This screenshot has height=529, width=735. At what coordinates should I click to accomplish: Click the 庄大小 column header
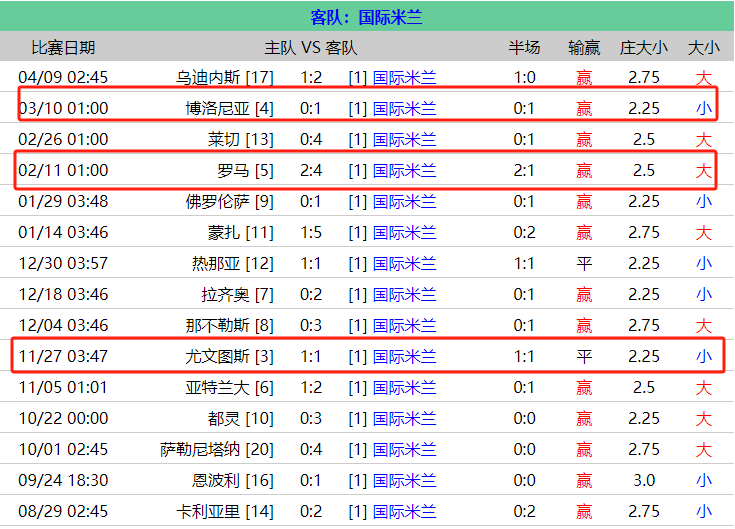tap(643, 47)
